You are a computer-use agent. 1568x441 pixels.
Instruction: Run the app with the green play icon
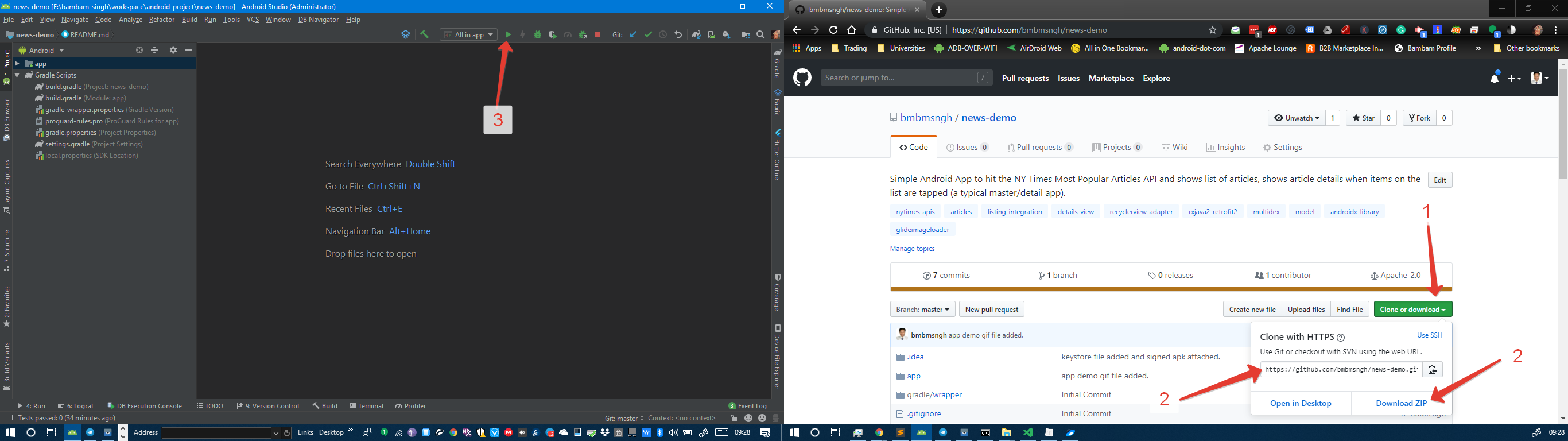[508, 34]
